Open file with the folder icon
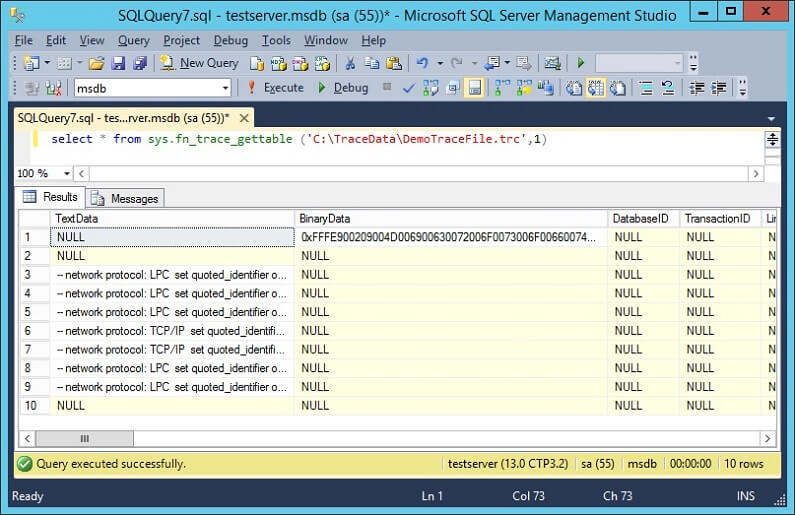This screenshot has width=795, height=515. click(96, 63)
